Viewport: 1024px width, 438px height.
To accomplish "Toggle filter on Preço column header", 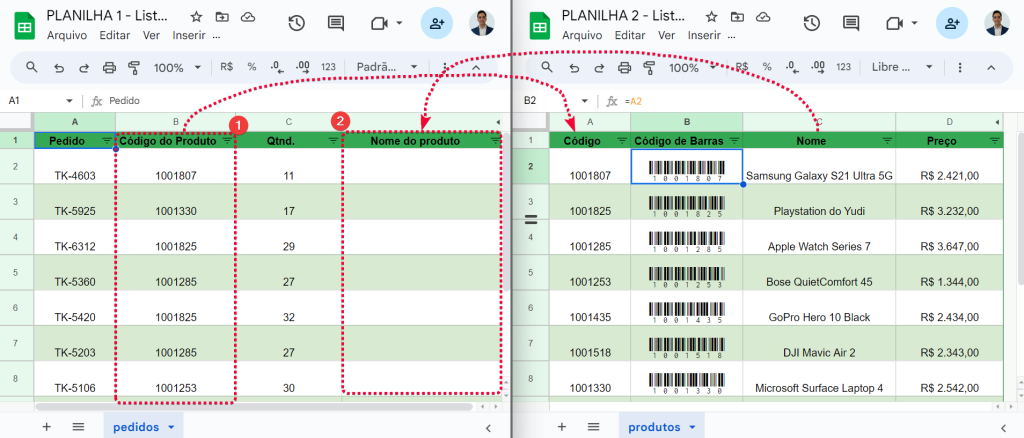I will click(995, 140).
